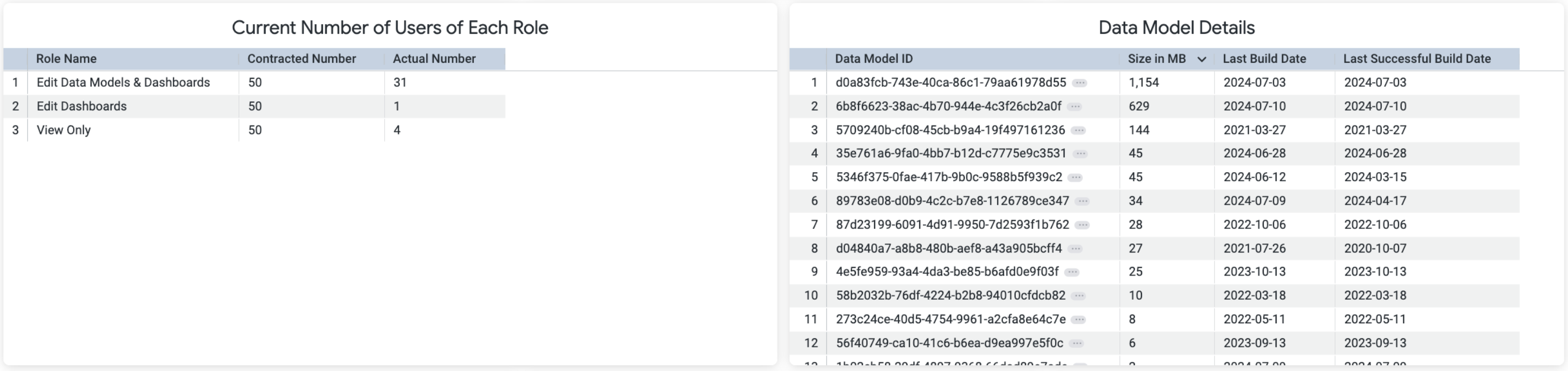Click the Data Model ID column header
1568x371 pixels.
coord(874,59)
